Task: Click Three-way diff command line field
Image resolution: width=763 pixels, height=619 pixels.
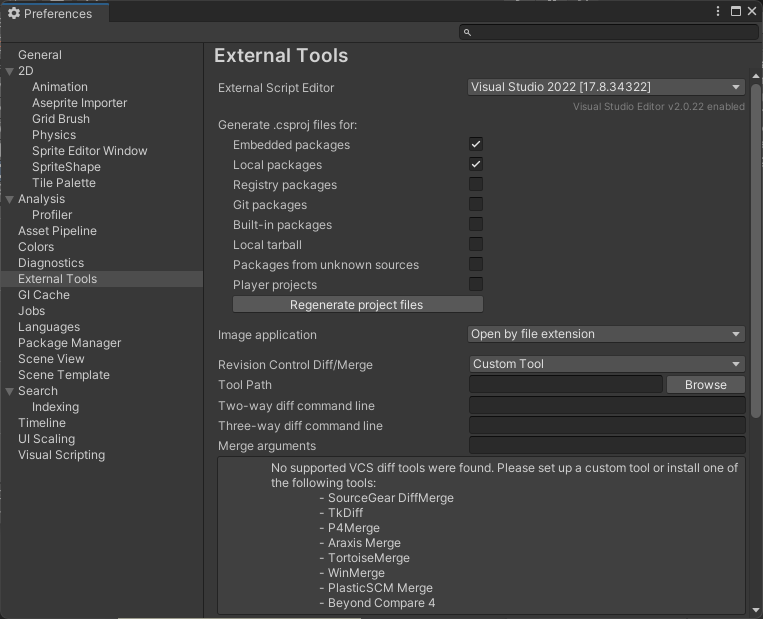Action: 607,425
